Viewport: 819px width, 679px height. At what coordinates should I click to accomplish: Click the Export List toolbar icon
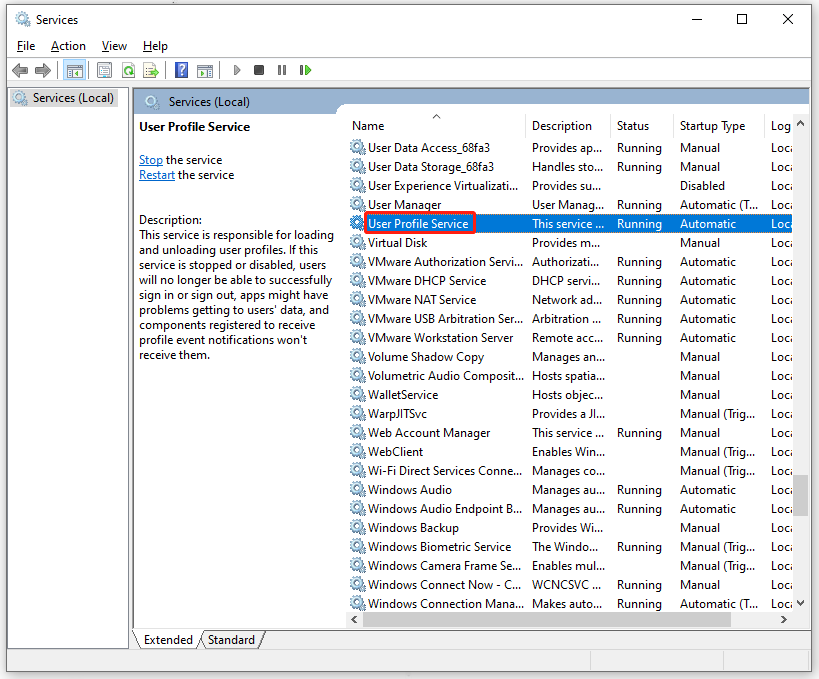click(x=151, y=70)
